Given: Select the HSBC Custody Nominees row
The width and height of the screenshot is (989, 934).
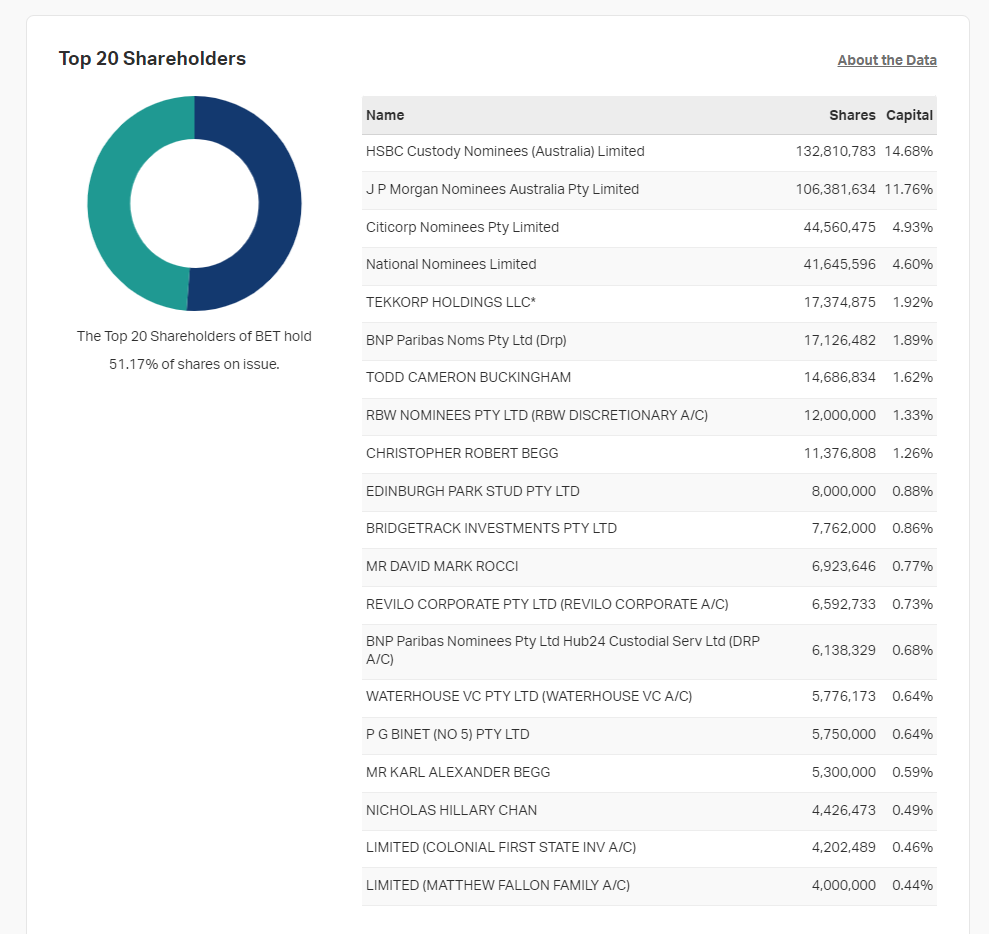Looking at the screenshot, I should [x=505, y=152].
